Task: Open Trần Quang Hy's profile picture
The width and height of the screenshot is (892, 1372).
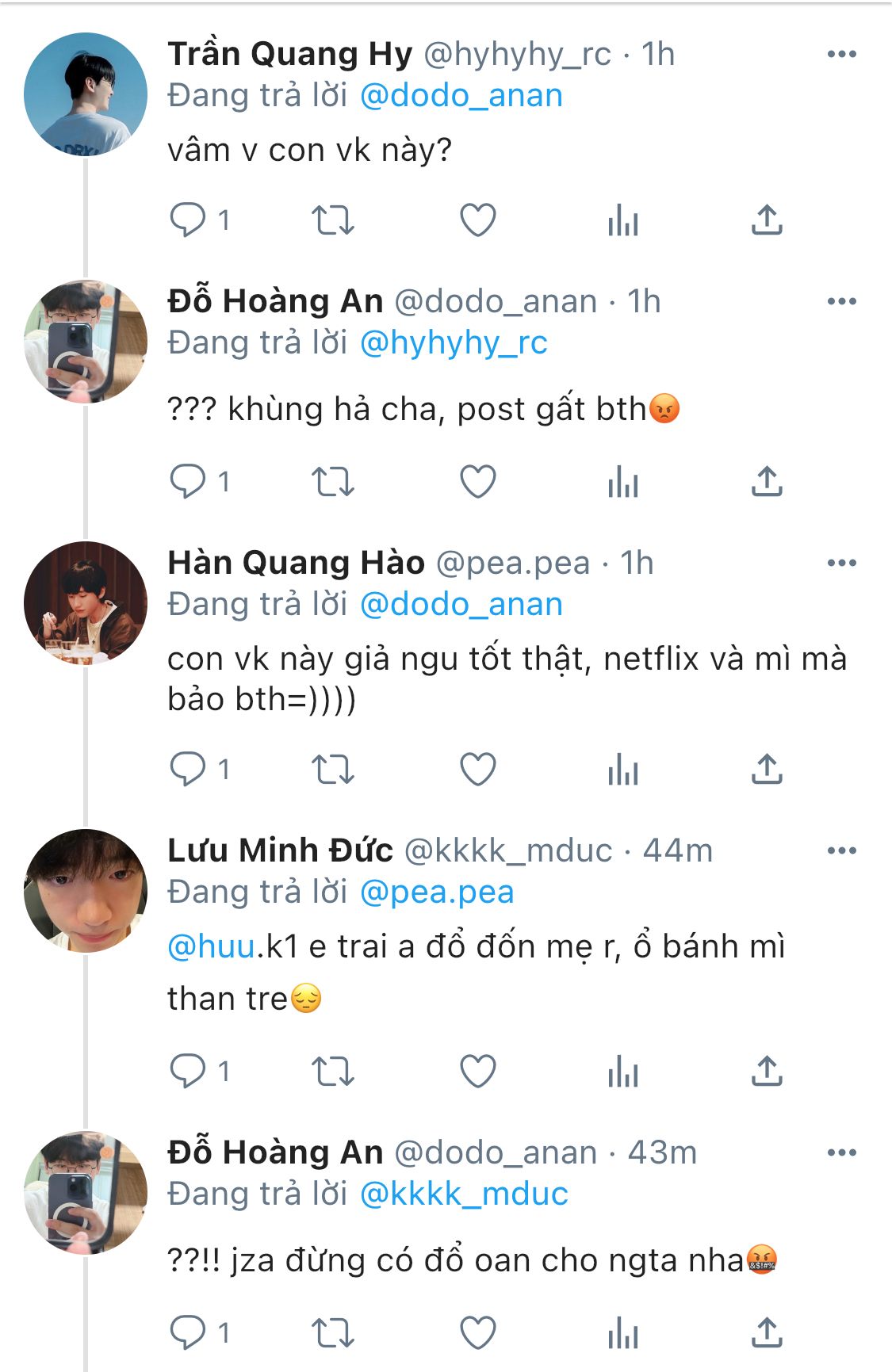Action: (86, 94)
